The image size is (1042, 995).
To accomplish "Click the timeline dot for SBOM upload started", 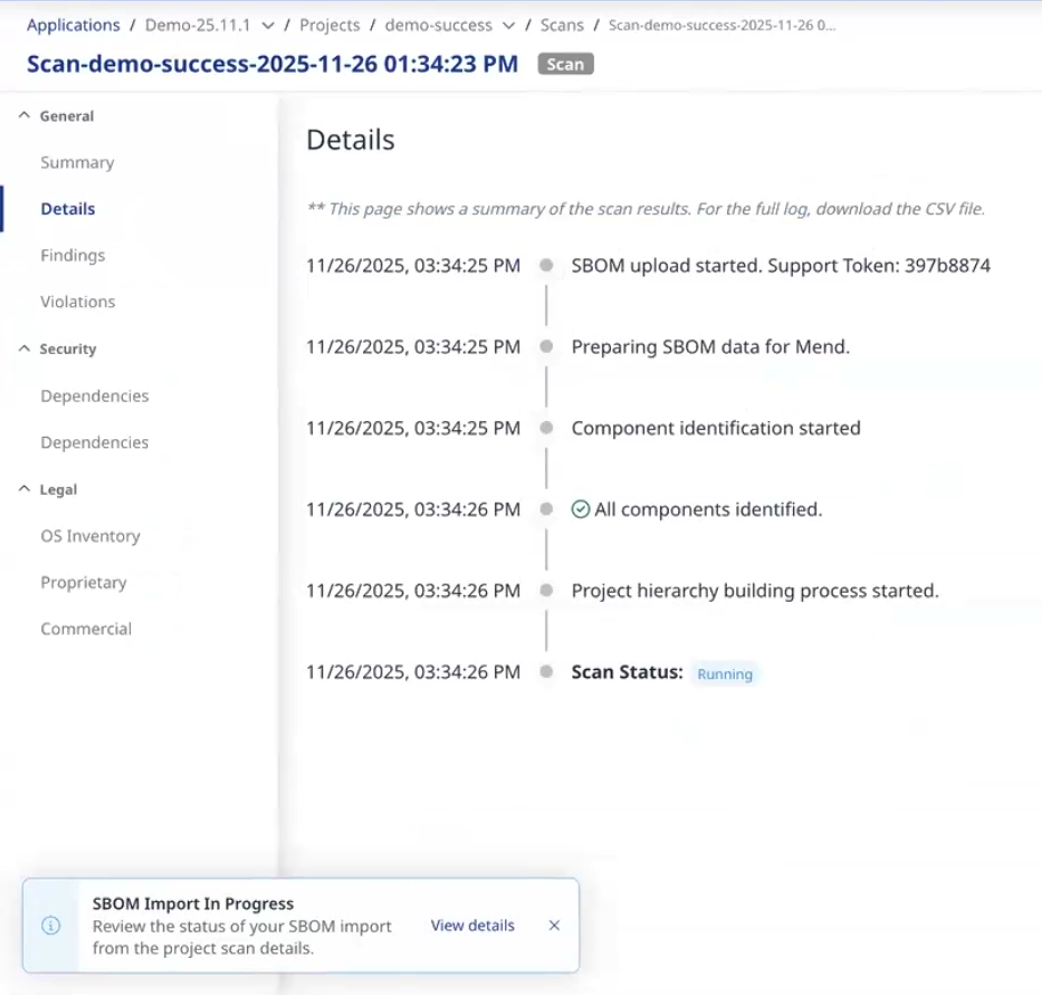I will click(x=546, y=266).
